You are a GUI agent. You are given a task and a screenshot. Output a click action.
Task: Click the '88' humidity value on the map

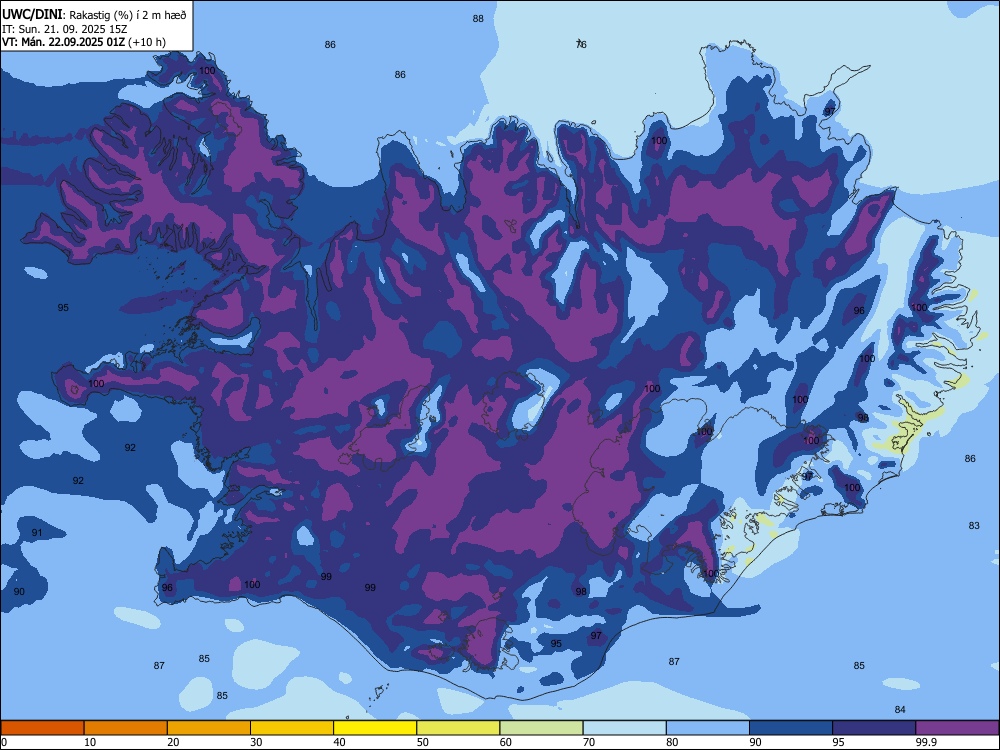478,18
